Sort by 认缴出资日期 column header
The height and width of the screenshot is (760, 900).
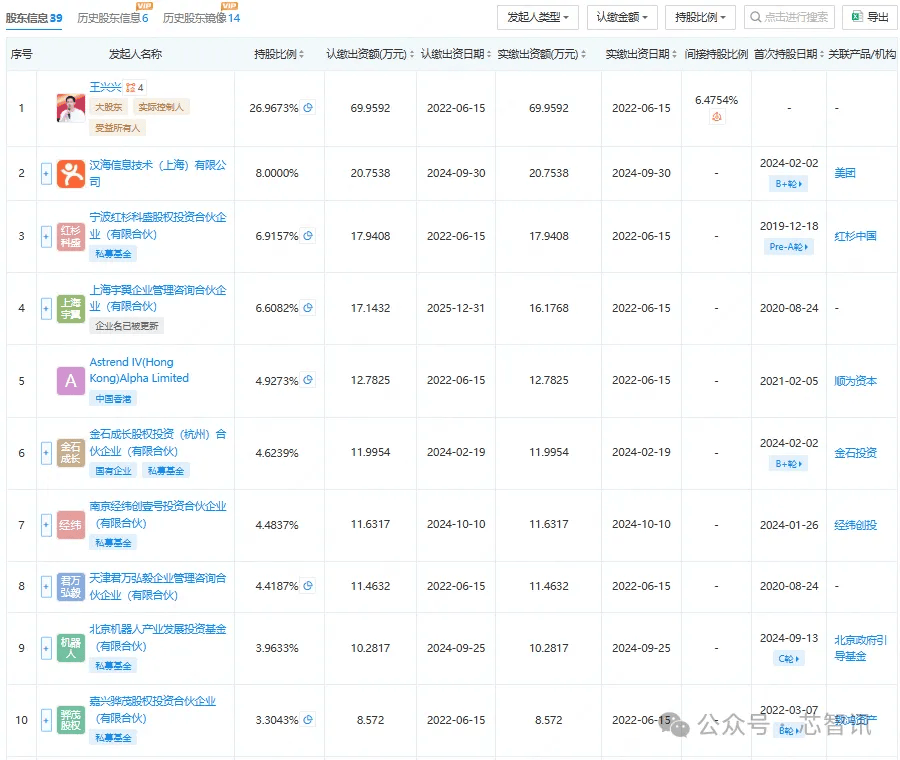coord(456,54)
